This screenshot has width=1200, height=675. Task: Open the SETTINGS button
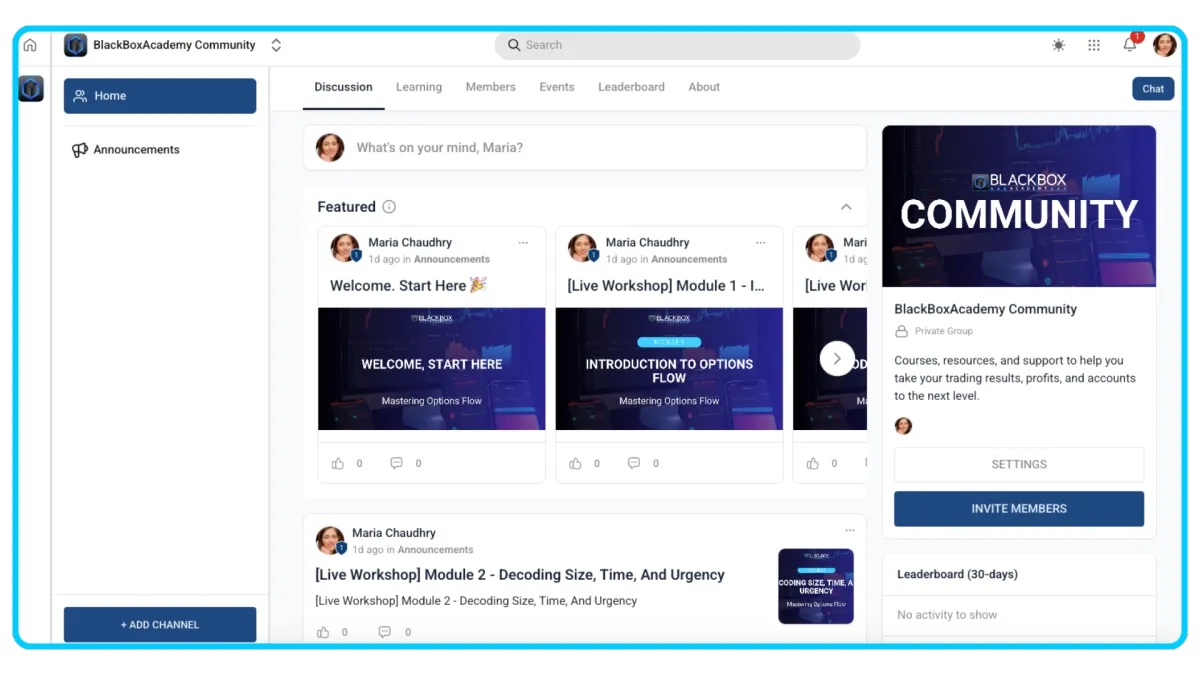(1019, 465)
